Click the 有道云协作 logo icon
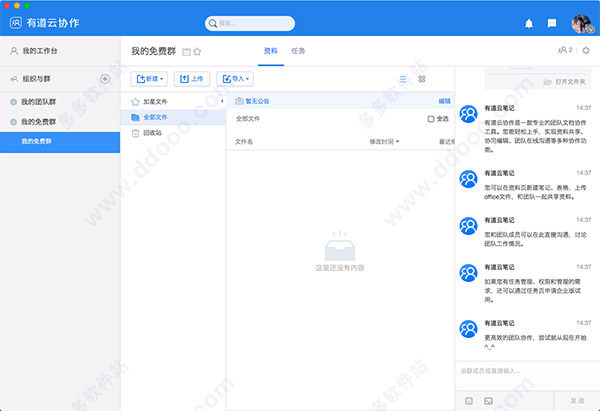 (x=16, y=23)
